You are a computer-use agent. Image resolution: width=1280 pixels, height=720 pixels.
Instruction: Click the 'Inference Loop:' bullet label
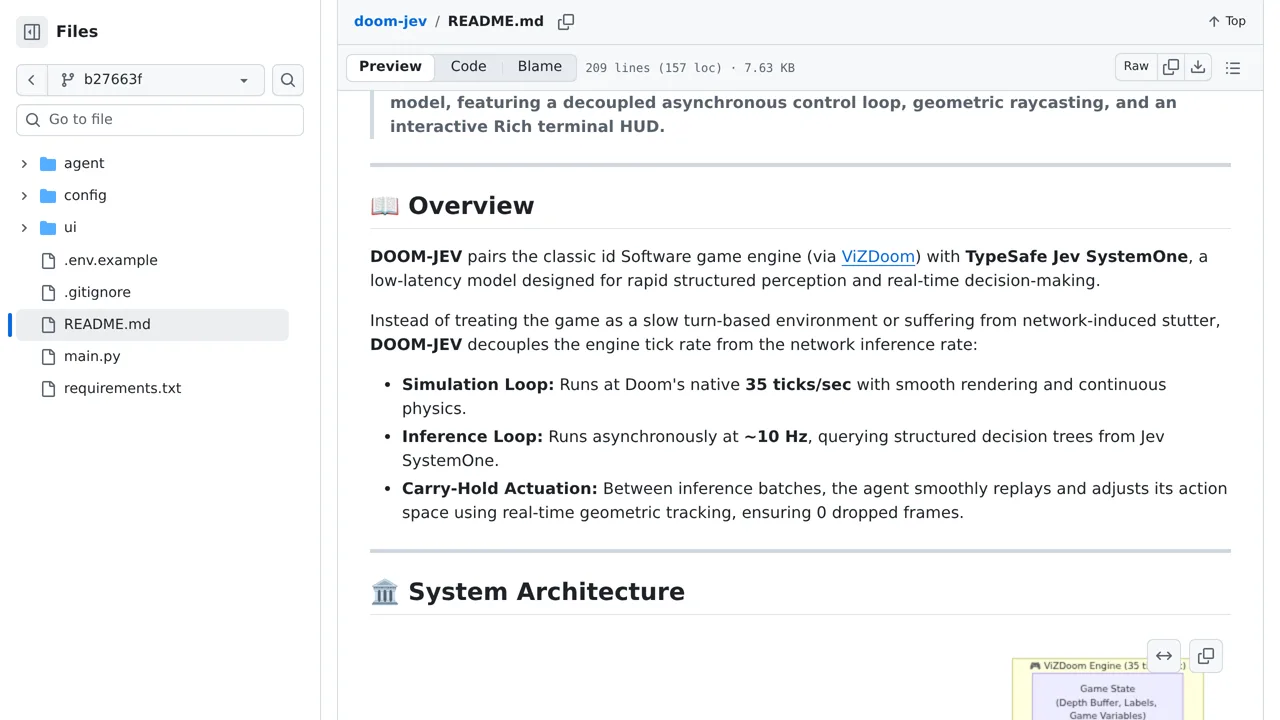pyautogui.click(x=472, y=437)
